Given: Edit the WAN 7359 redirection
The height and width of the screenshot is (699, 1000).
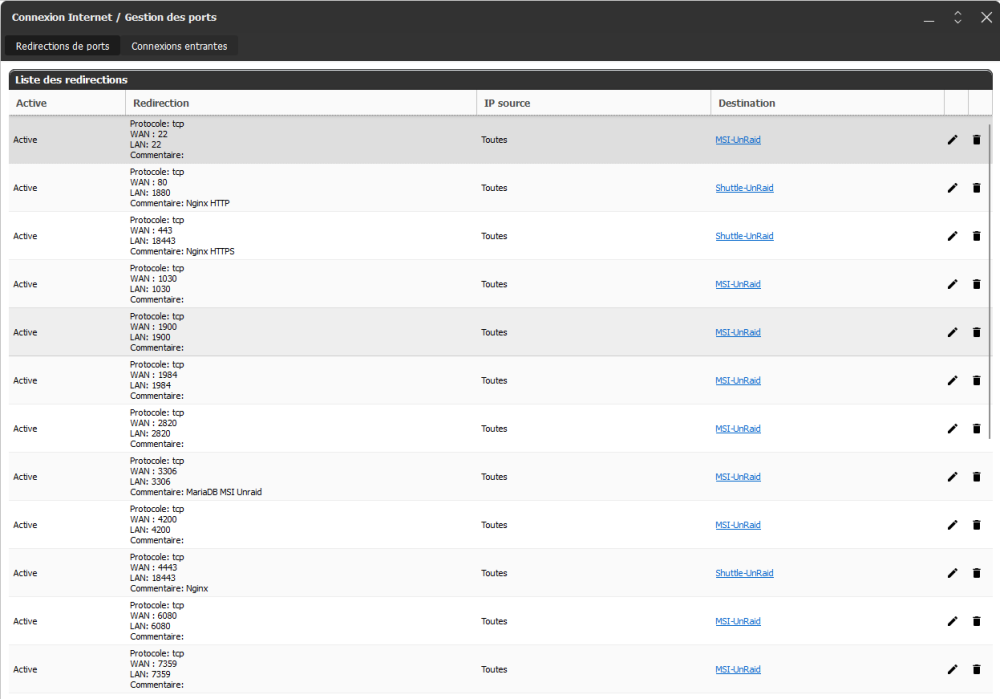Looking at the screenshot, I should click(952, 669).
